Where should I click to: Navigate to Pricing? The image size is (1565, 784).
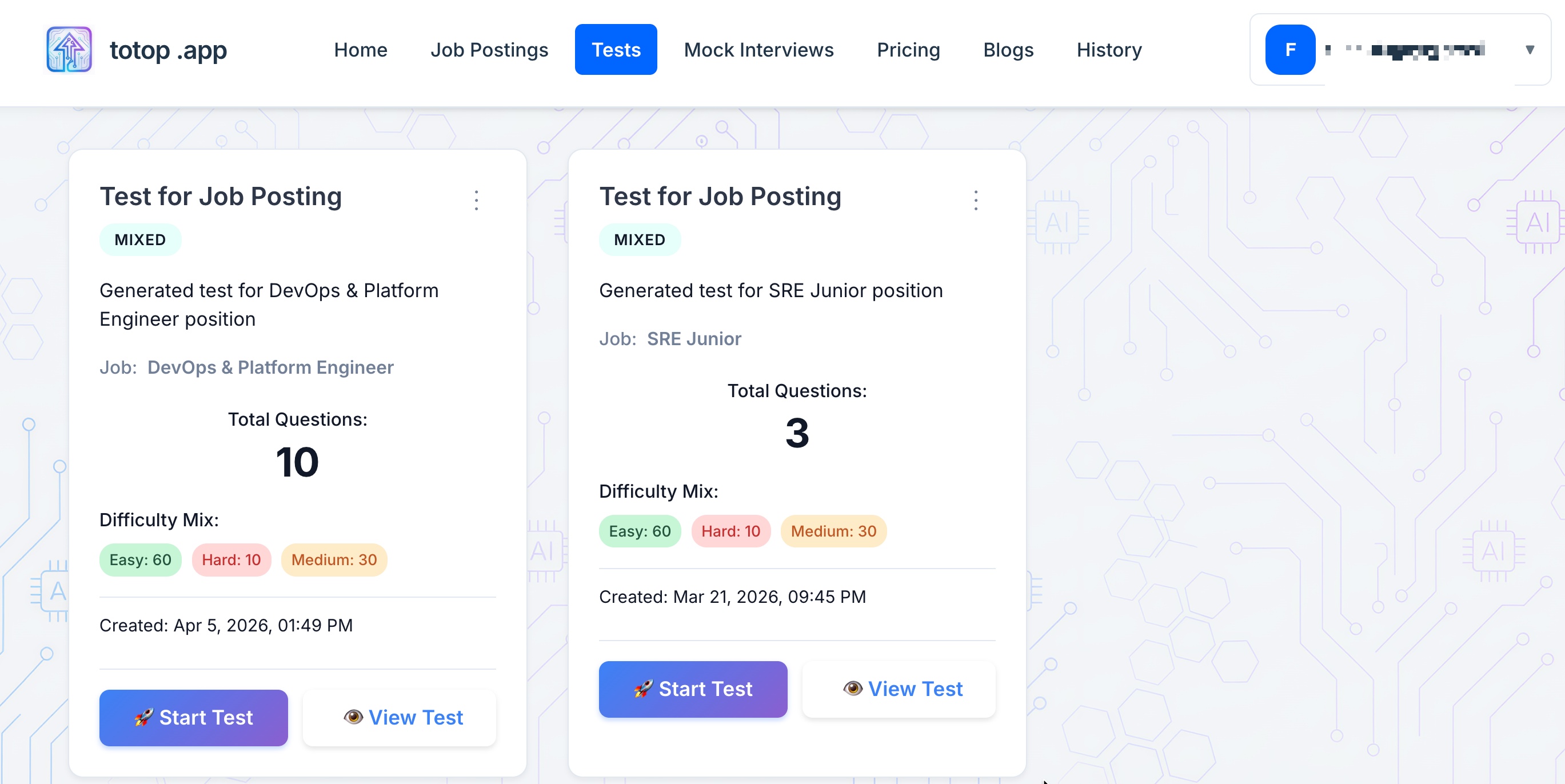[x=908, y=49]
